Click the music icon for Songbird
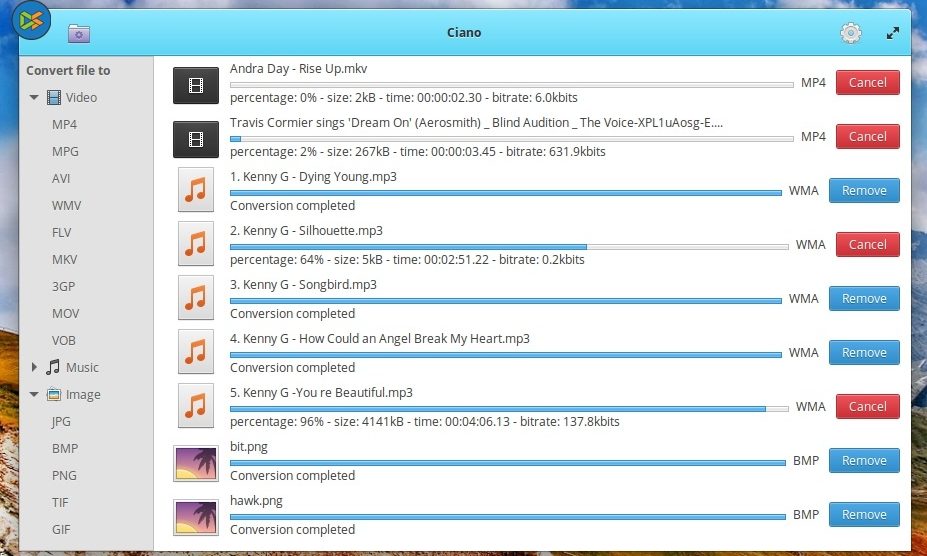This screenshot has width=927, height=556. (x=196, y=298)
